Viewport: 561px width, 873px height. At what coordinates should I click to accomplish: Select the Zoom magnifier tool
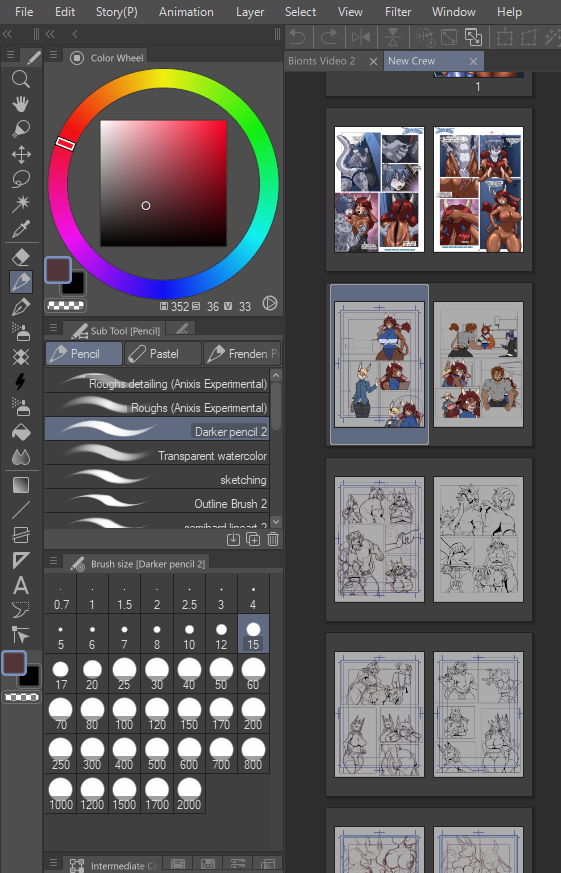[x=21, y=79]
